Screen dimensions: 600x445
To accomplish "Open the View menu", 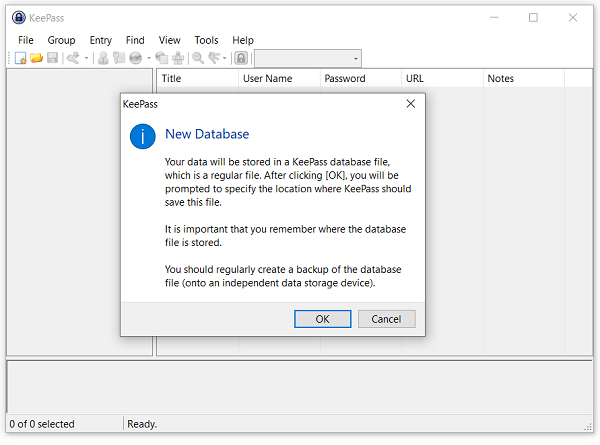I will (170, 40).
